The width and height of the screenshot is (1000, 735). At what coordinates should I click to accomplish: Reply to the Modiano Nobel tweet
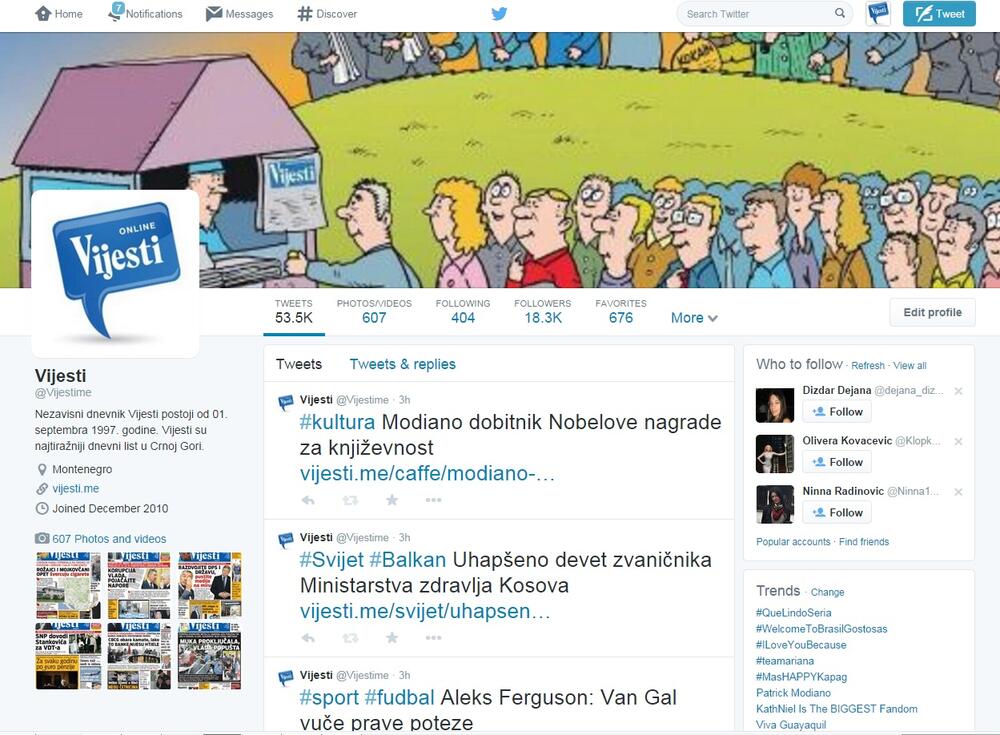click(308, 500)
